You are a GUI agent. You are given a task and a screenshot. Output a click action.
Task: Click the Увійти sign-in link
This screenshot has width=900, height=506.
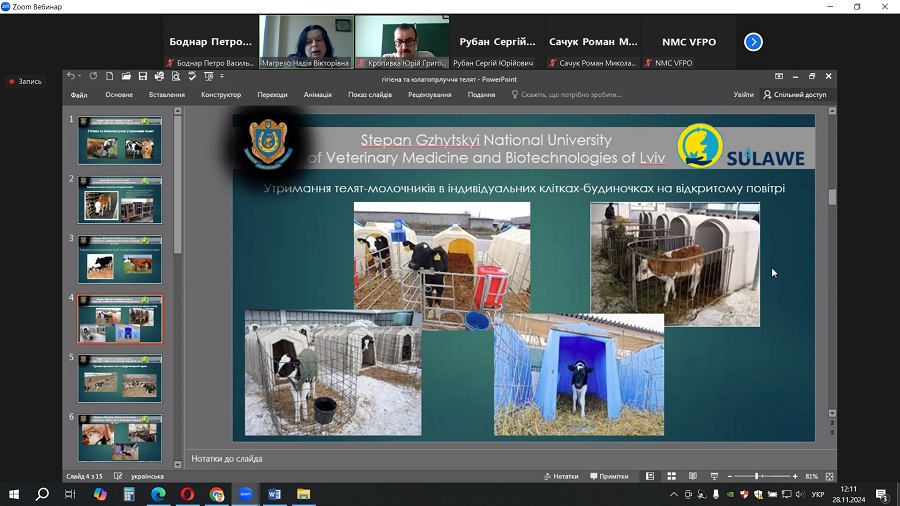pyautogui.click(x=743, y=95)
